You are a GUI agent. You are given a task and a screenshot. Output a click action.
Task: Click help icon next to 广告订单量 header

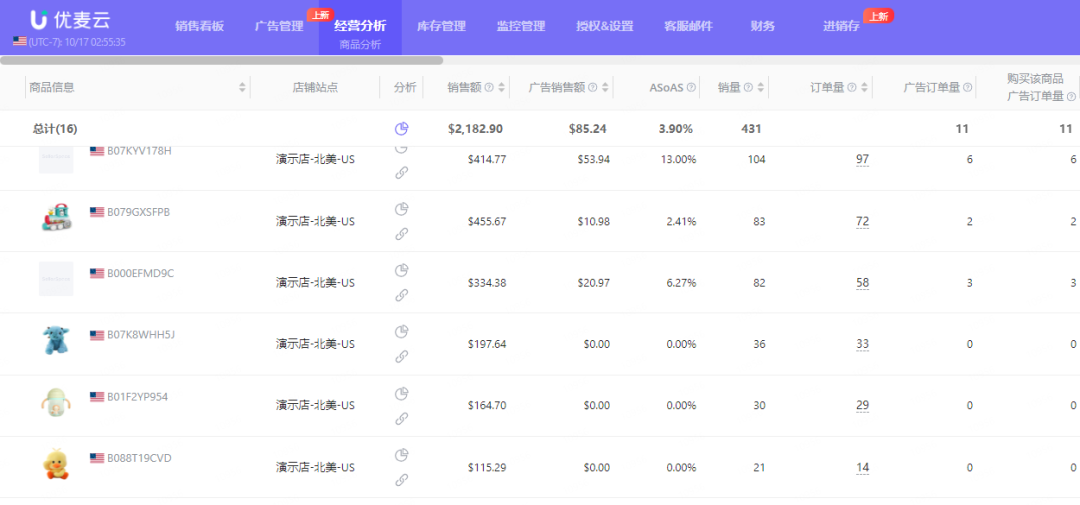pos(968,87)
